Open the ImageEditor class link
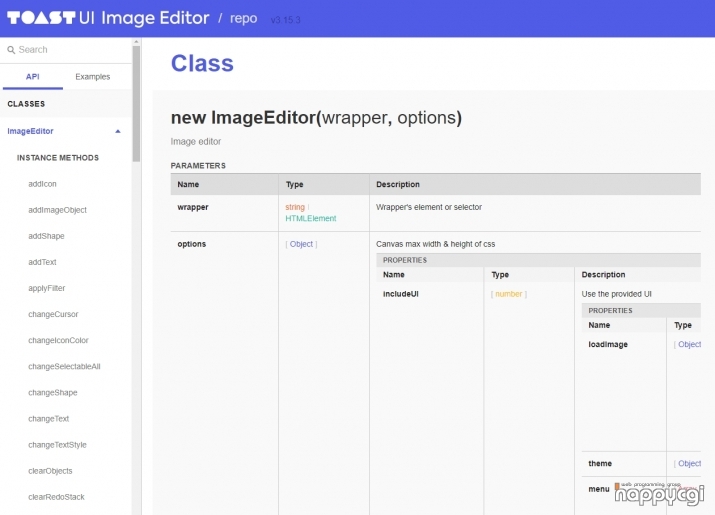The width and height of the screenshot is (715, 515). 30,131
